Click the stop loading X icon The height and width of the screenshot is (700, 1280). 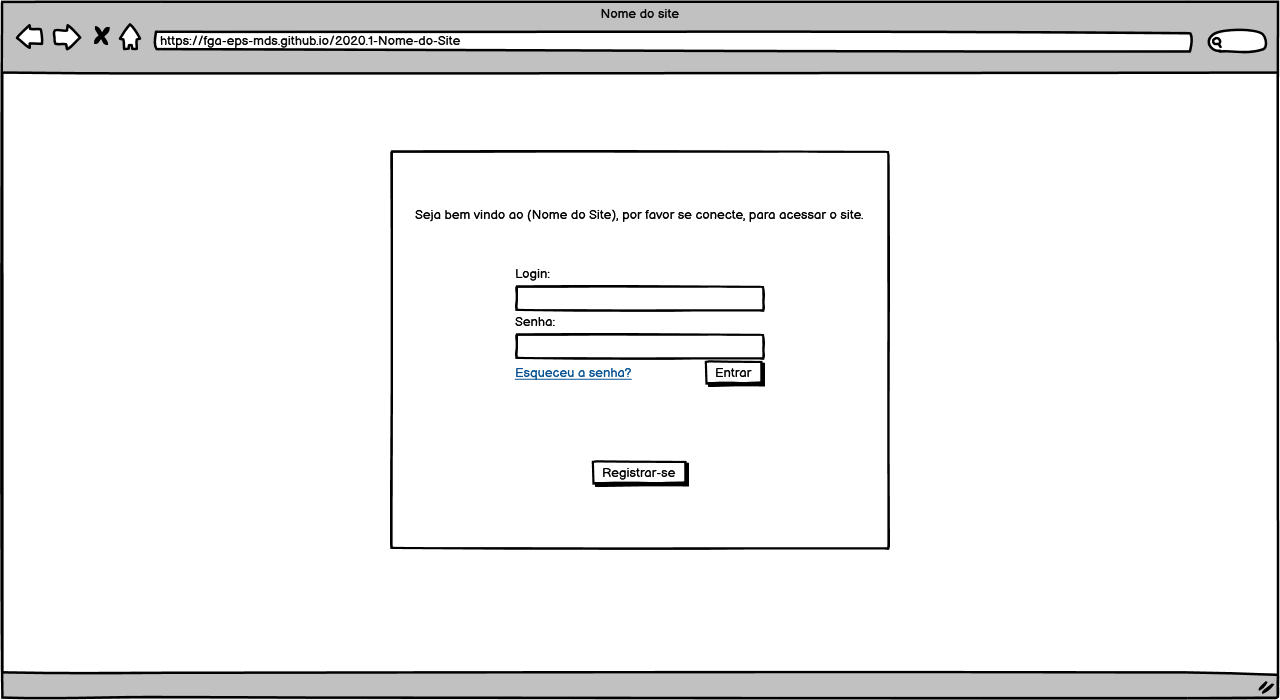(x=101, y=37)
